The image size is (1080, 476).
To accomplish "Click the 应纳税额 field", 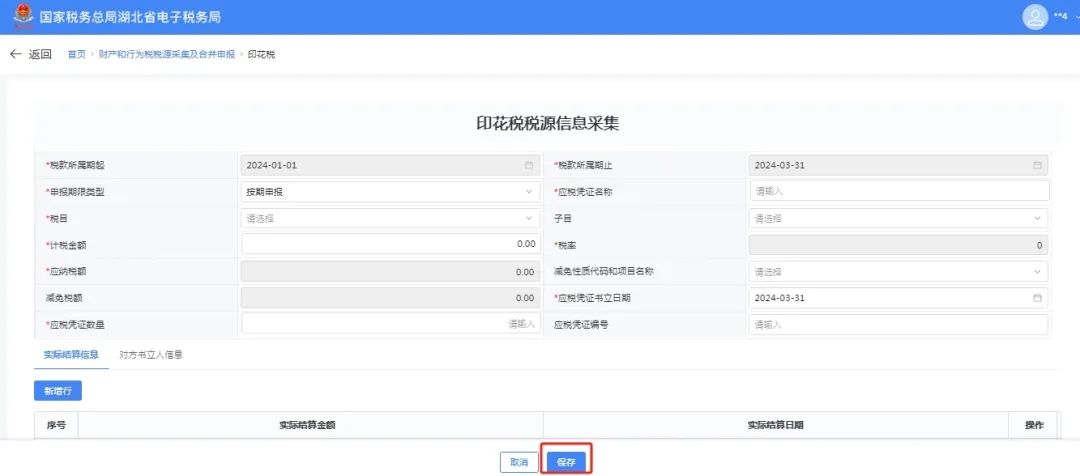I will pos(391,271).
